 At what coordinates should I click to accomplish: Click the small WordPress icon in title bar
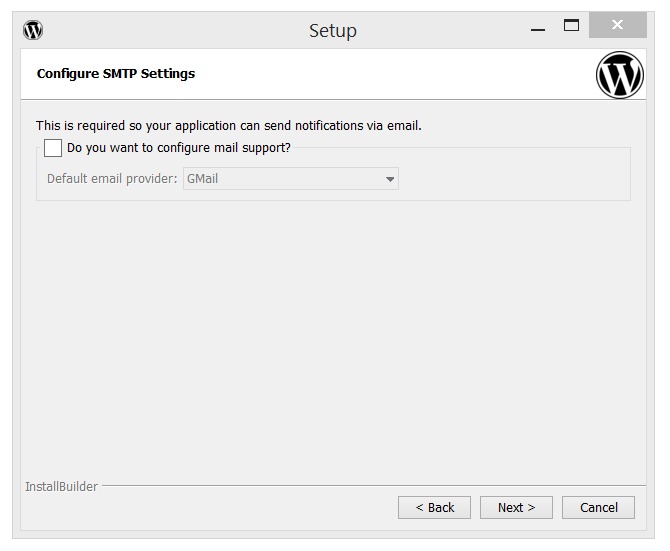pyautogui.click(x=33, y=30)
